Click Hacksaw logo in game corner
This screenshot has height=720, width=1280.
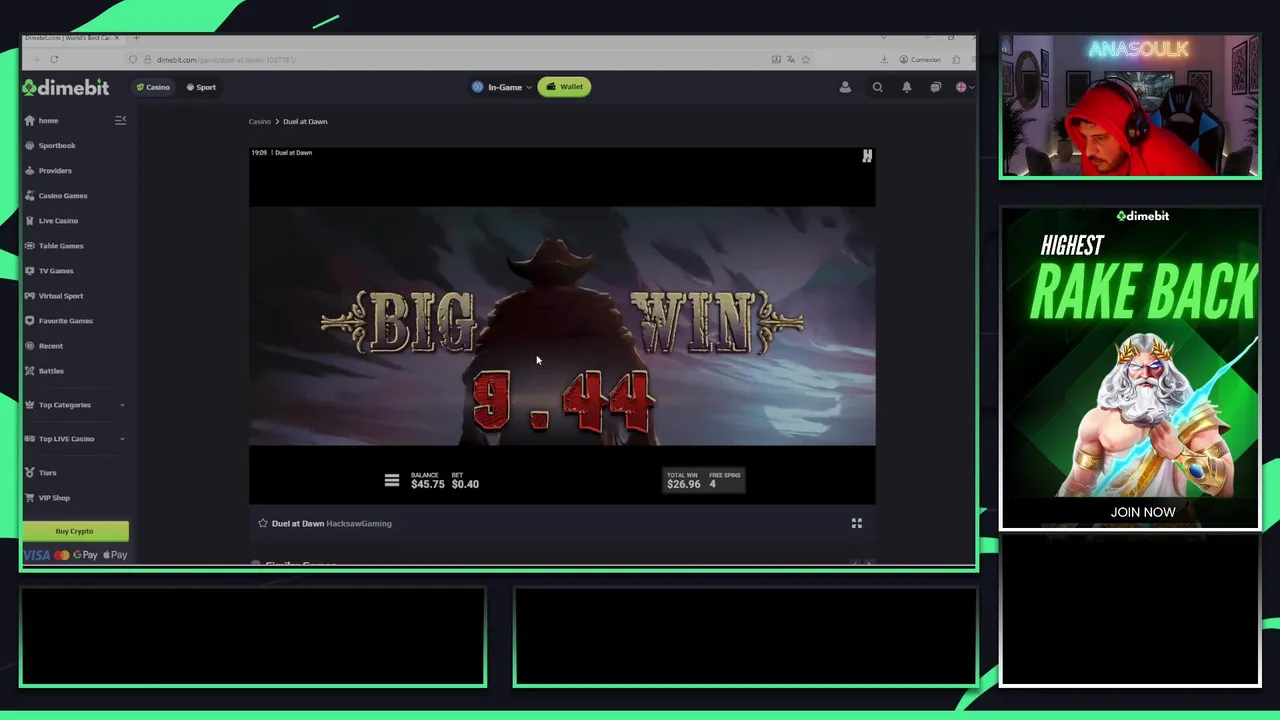pos(867,156)
